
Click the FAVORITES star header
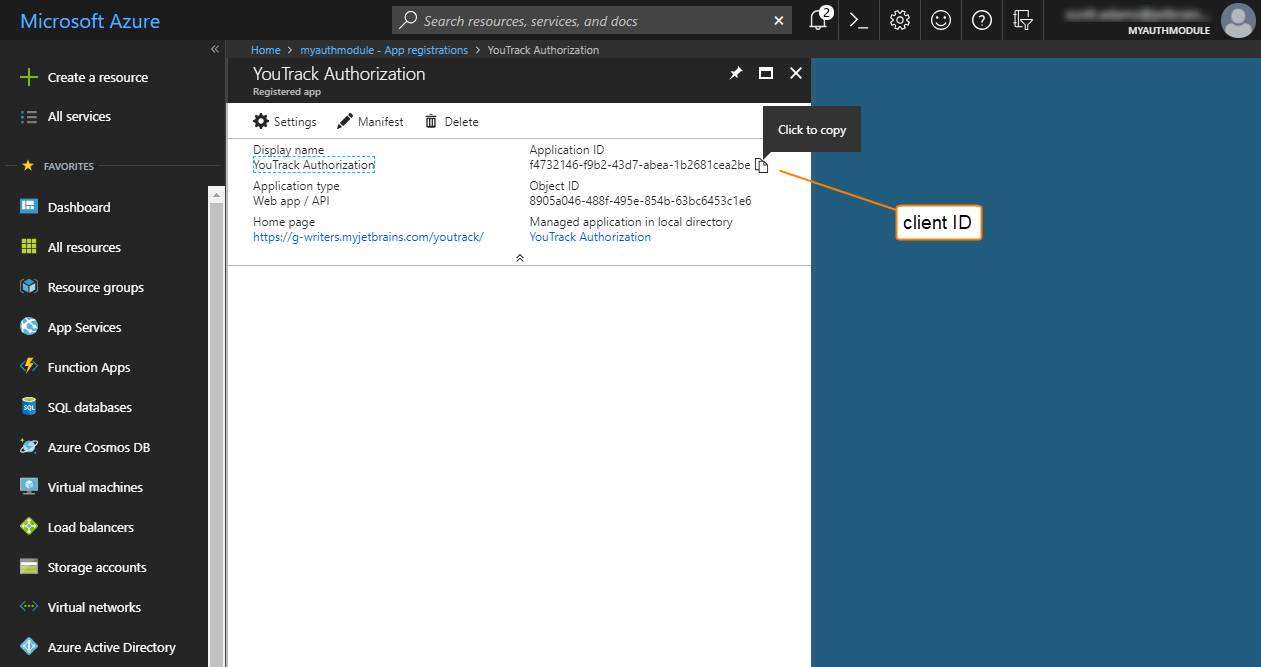pyautogui.click(x=58, y=166)
